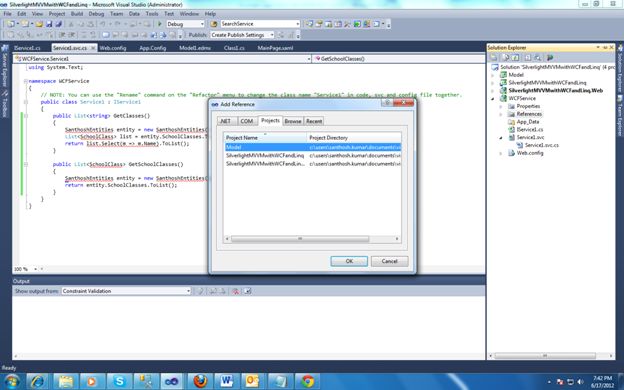Click the Toolbox wrench icon in the top toolbar
The width and height of the screenshot is (624, 390).
point(347,24)
